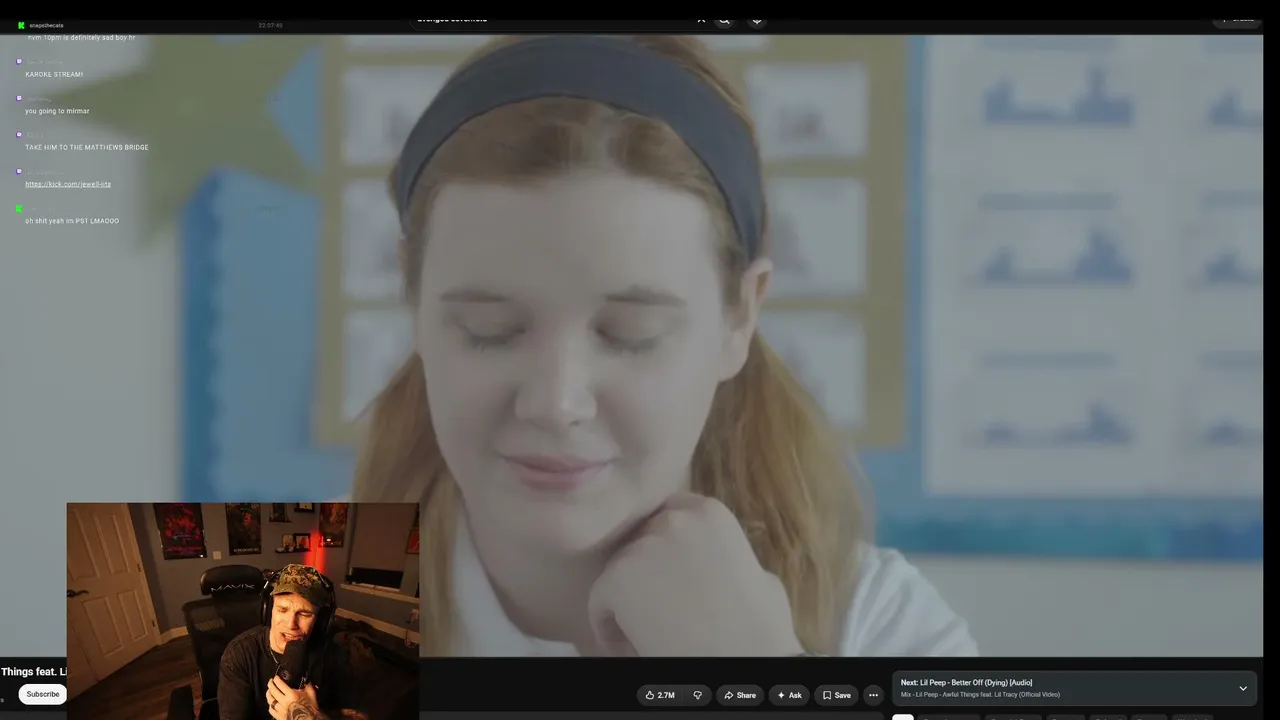The height and width of the screenshot is (720, 1280).
Task: Select chat message "you going to mirmar"
Action: click(x=57, y=111)
